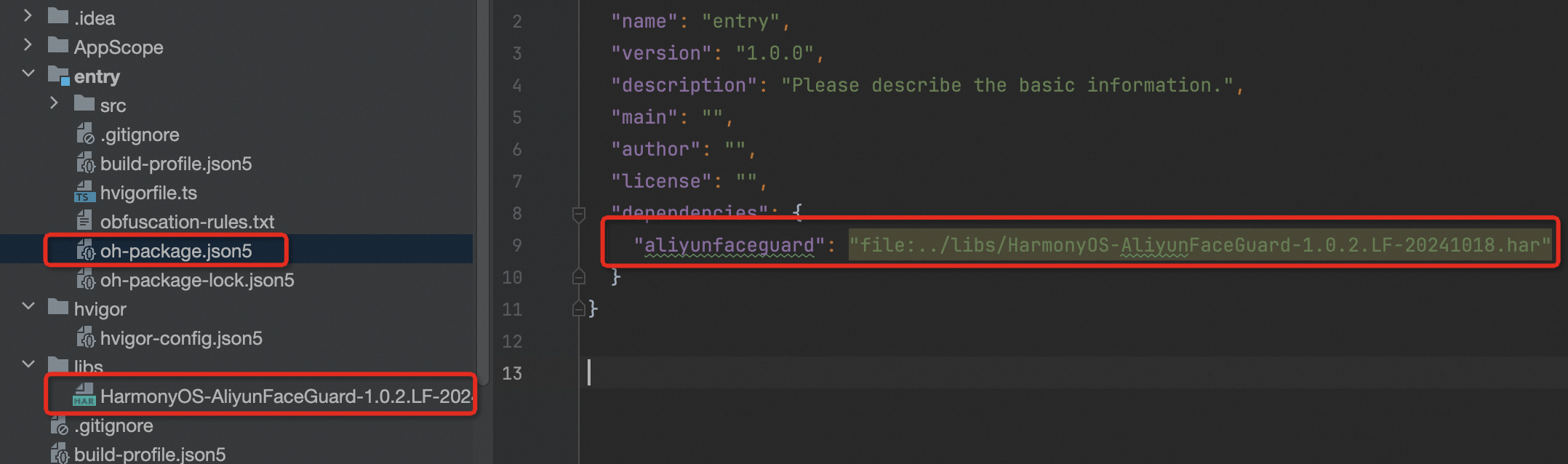Click line number 9 in the gutter
1568x464 pixels.
coord(516,245)
